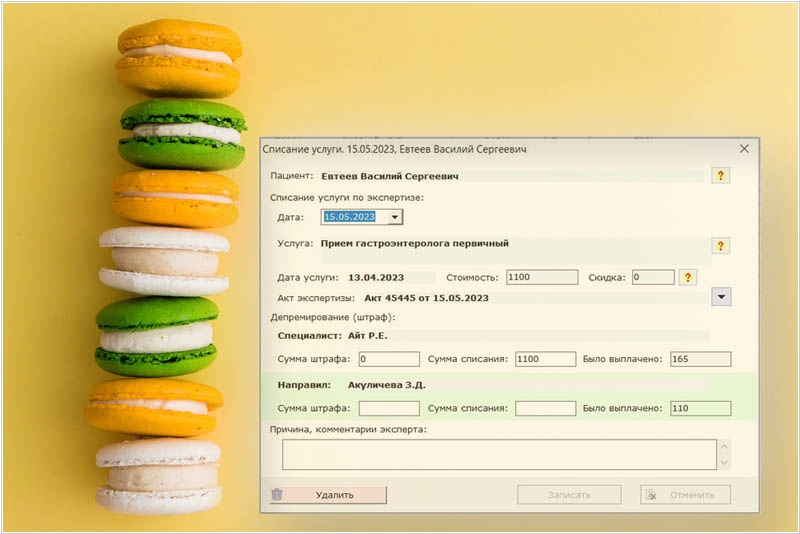Click the help icon beside the patient name
Viewport: 800px width, 534px height.
(x=720, y=175)
